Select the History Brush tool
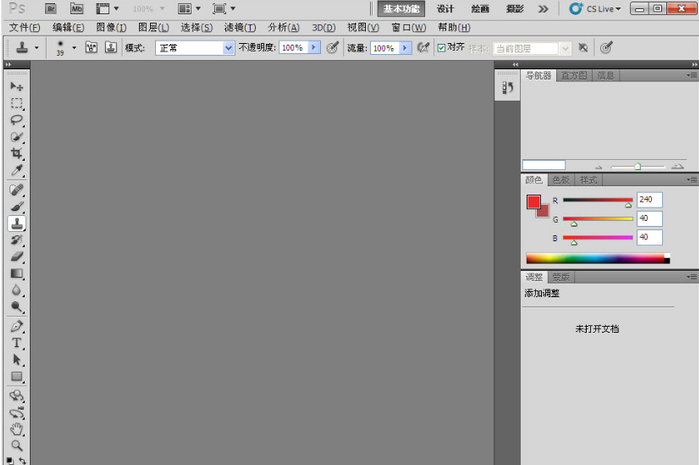Image resolution: width=699 pixels, height=465 pixels. click(16, 240)
